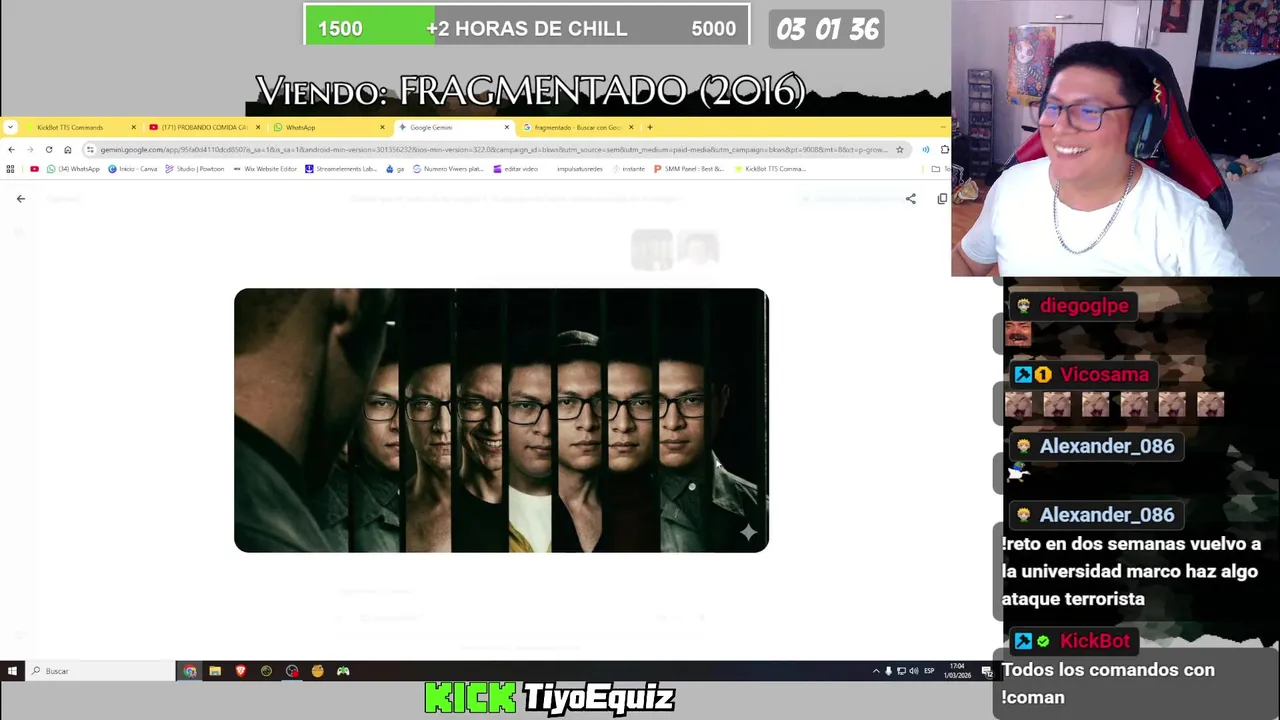Bookmark this page with the star icon
1280x720 pixels.
tap(899, 149)
